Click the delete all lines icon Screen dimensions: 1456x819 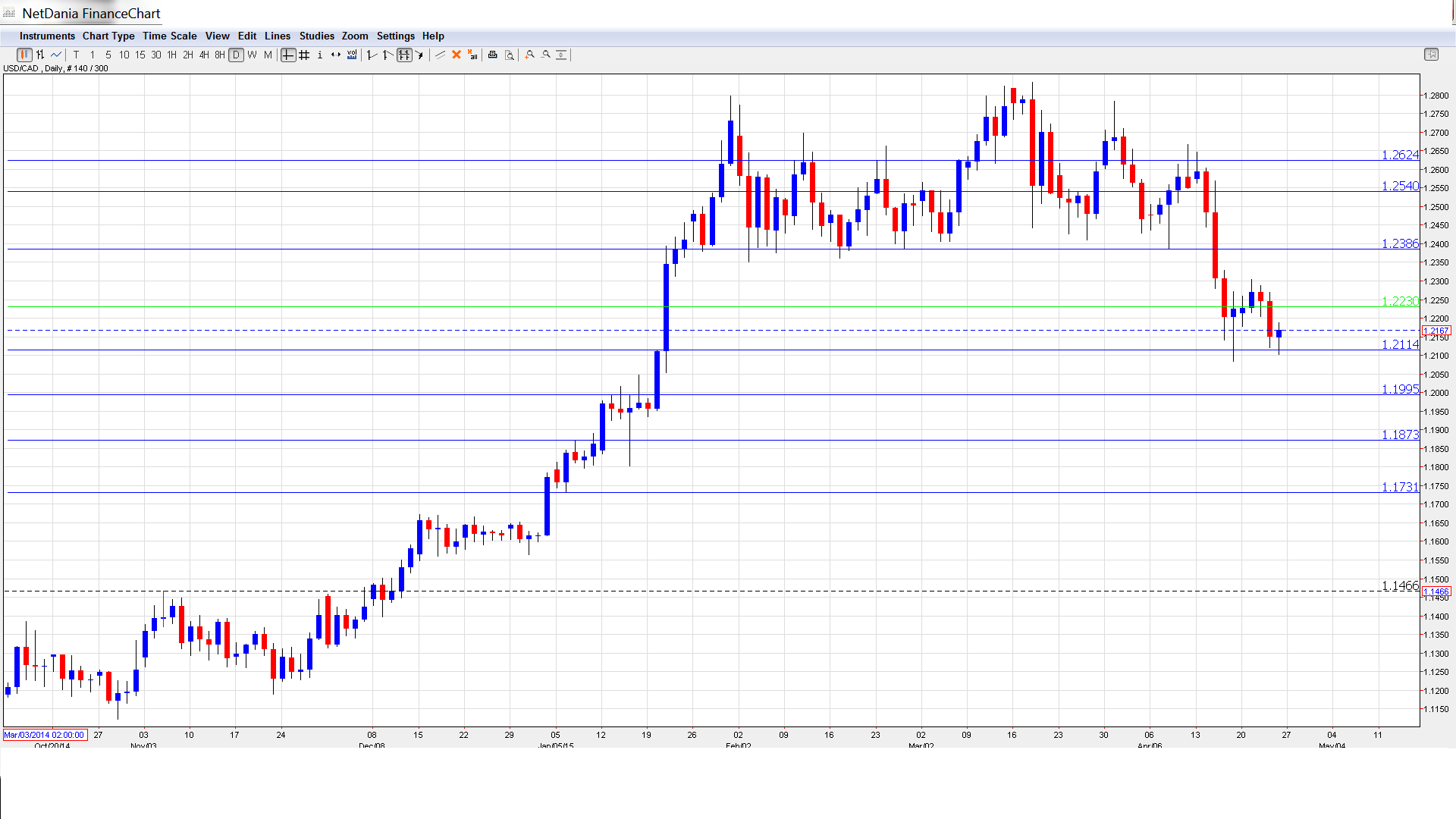pyautogui.click(x=472, y=55)
